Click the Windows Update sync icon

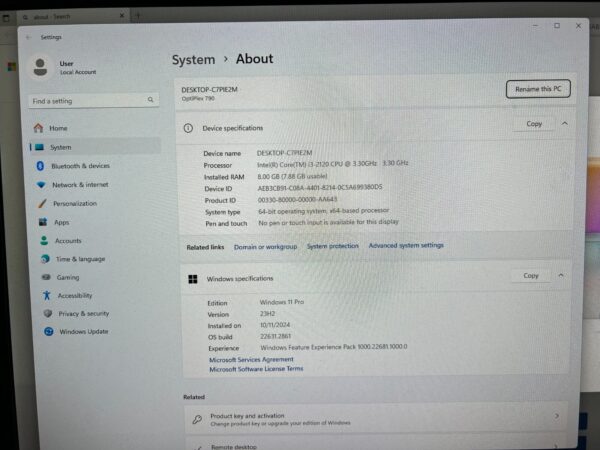click(49, 331)
